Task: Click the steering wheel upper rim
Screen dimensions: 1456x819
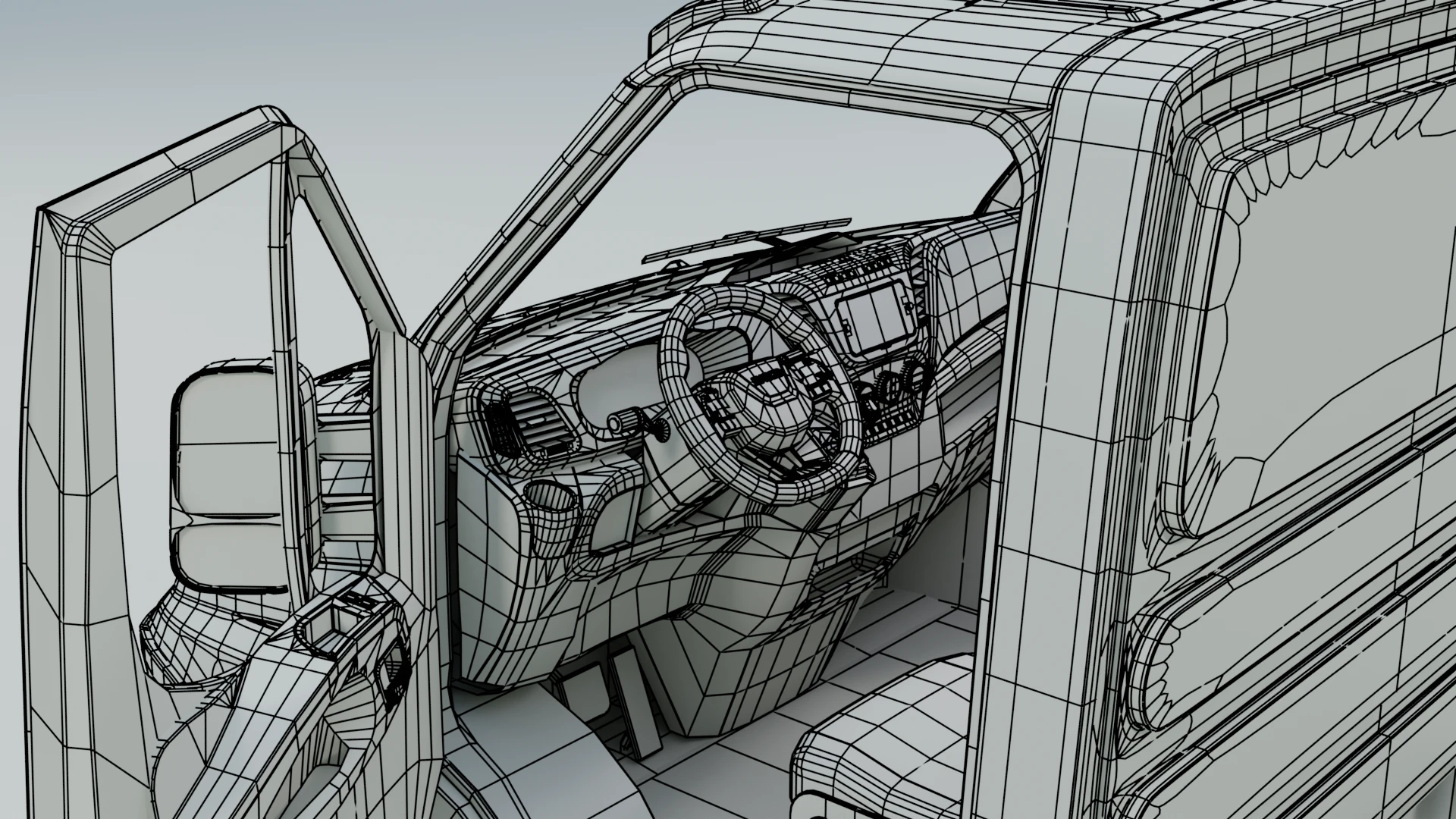Action: [736, 297]
